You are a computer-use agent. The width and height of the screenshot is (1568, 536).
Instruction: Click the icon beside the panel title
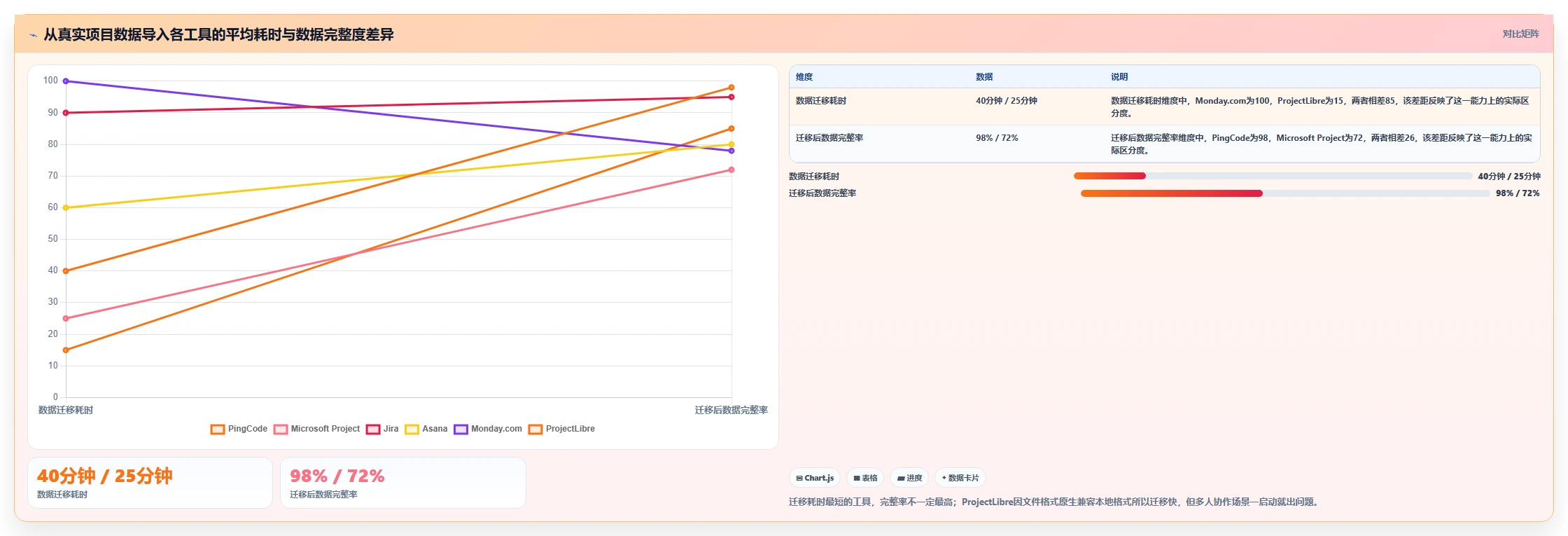tap(33, 35)
